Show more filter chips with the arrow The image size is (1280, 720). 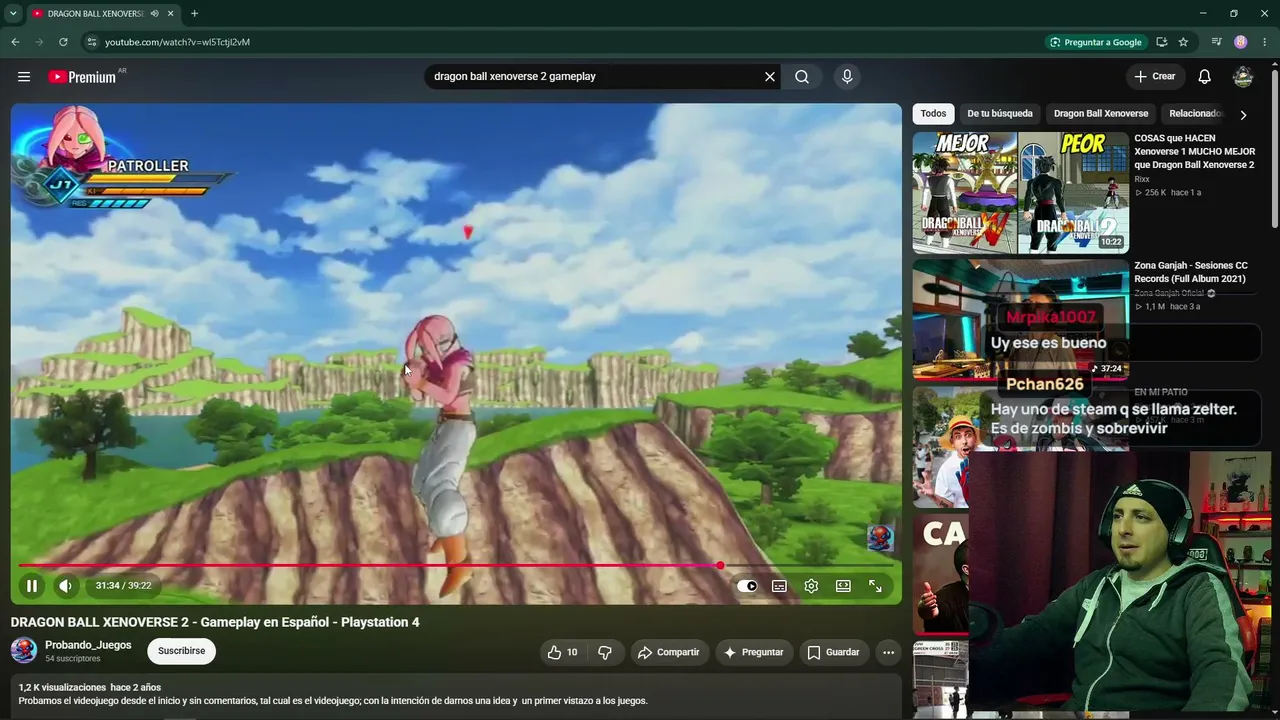click(x=1243, y=114)
